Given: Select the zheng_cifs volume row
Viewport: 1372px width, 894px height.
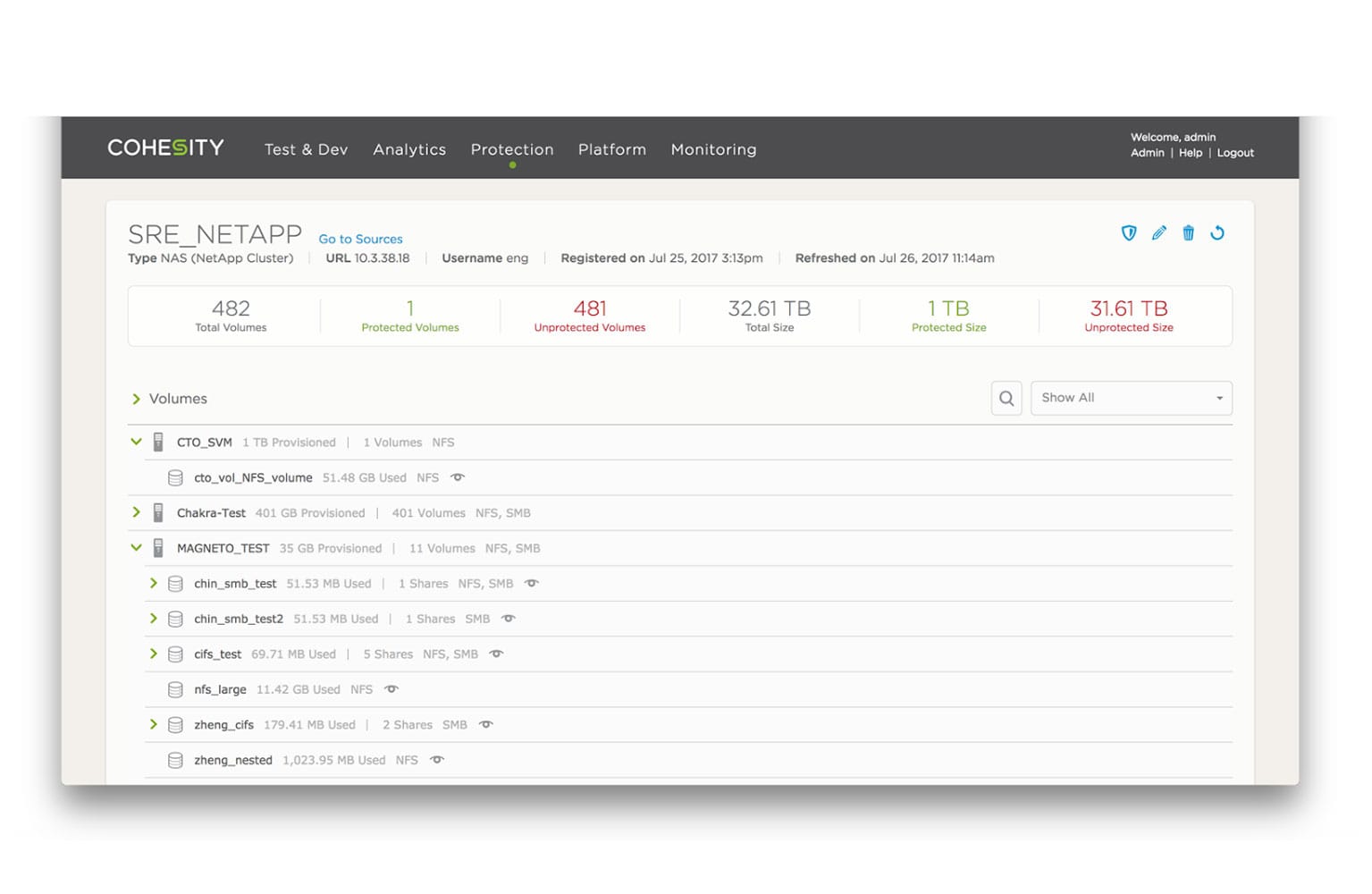Looking at the screenshot, I should tap(223, 725).
